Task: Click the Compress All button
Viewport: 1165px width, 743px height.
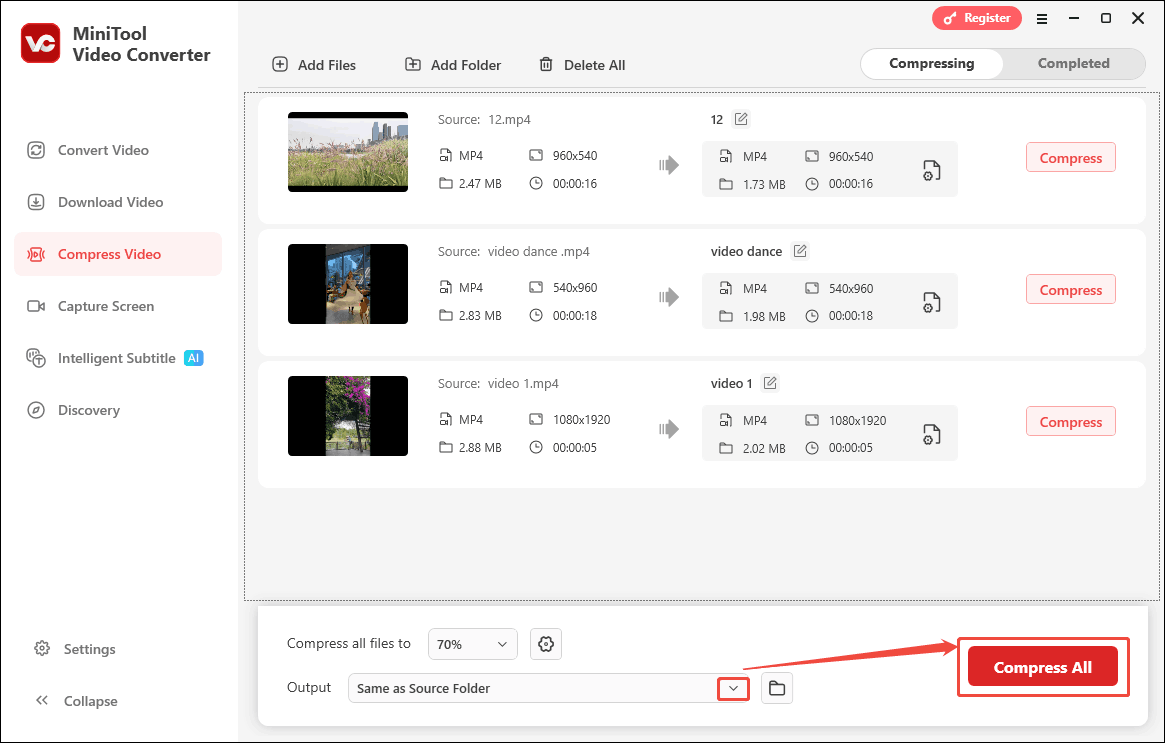Action: tap(1042, 666)
